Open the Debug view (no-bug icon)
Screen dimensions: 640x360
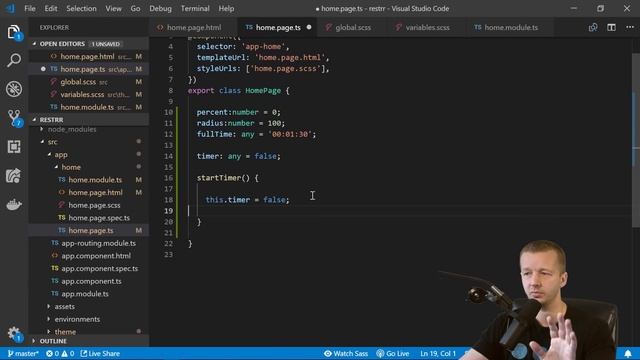[14, 89]
